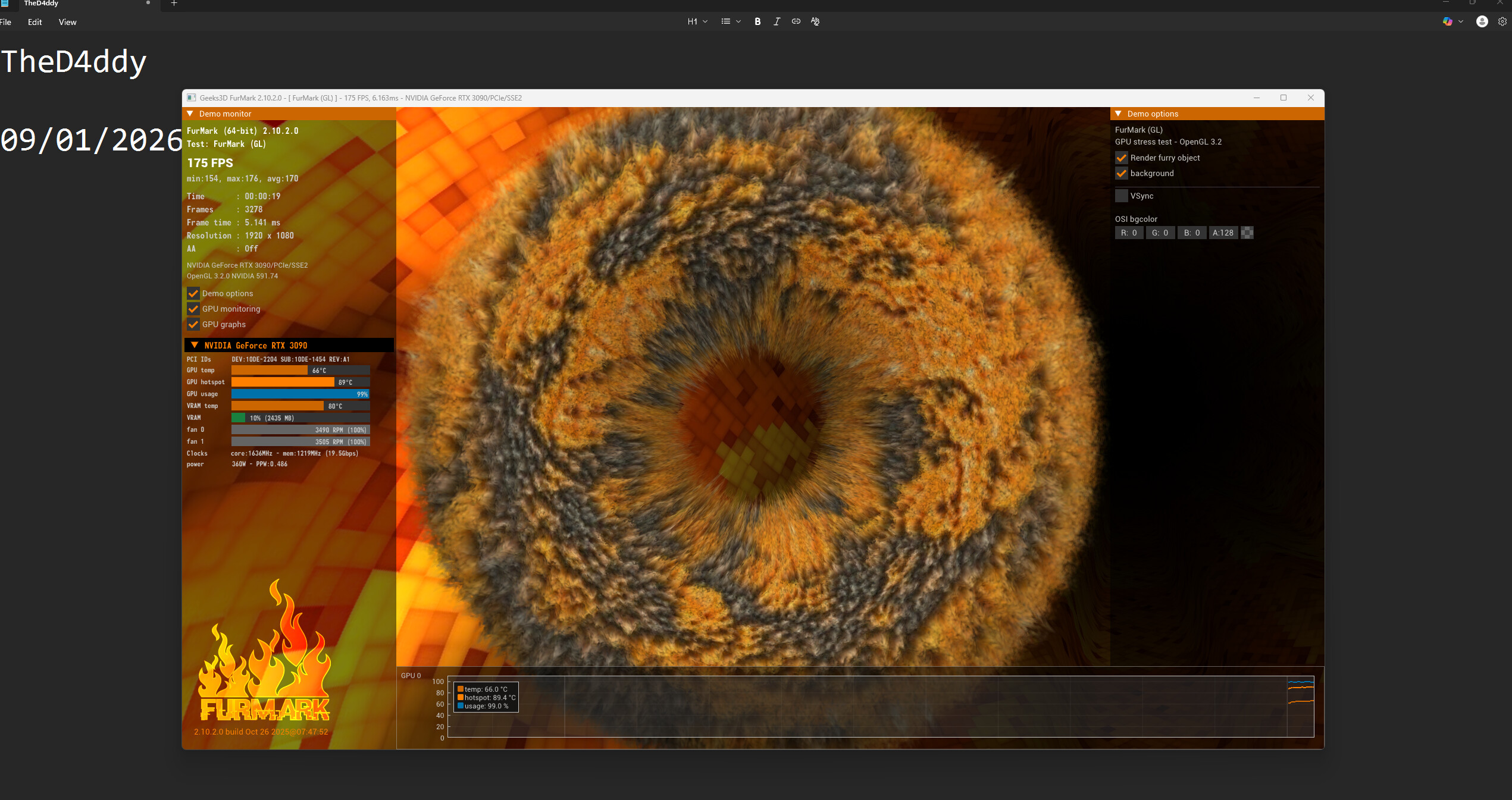Apply italic formatting

tap(777, 21)
